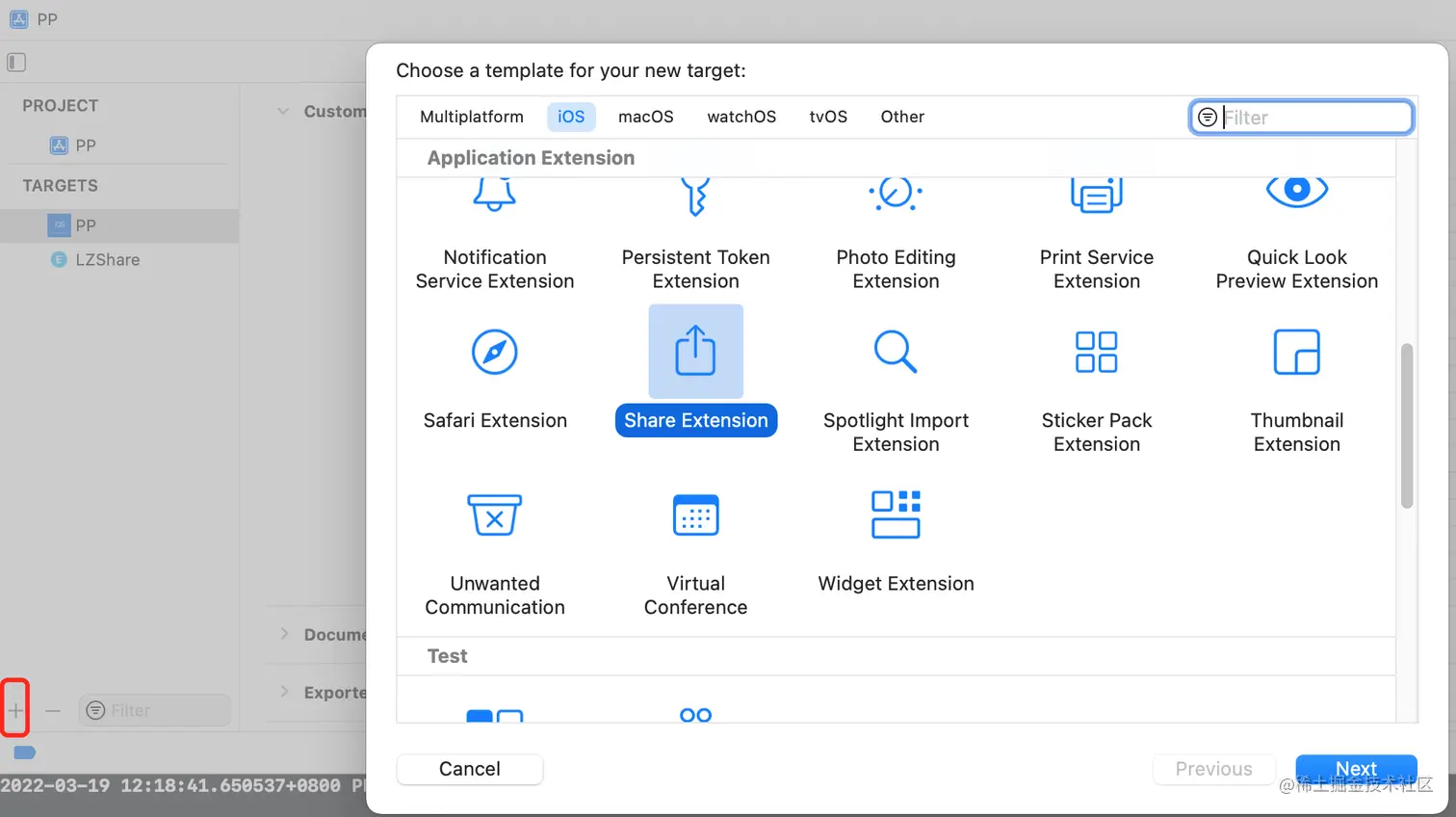Focus the template Filter search field

pos(1302,118)
